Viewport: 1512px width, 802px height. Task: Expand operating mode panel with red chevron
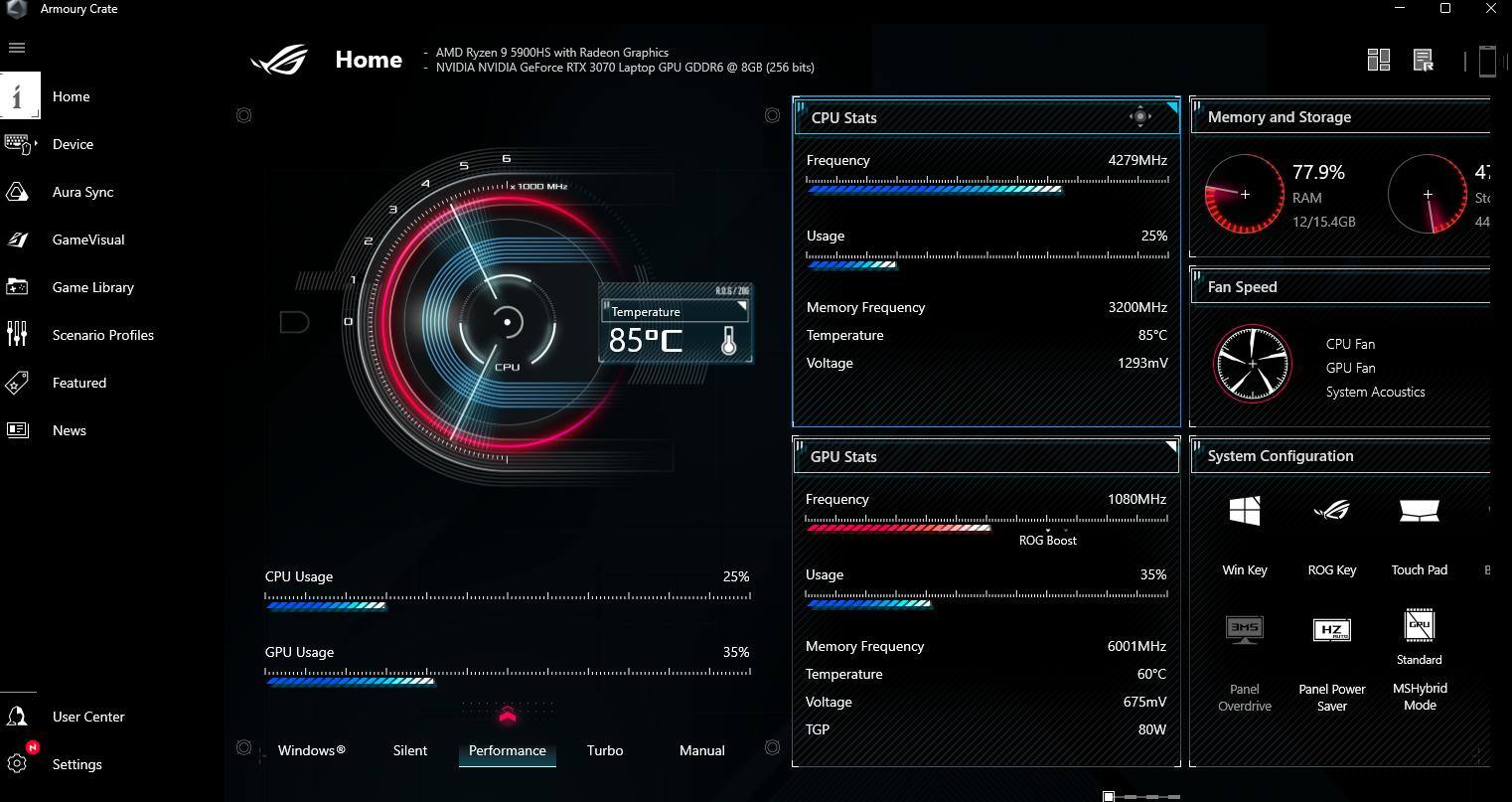coord(508,716)
